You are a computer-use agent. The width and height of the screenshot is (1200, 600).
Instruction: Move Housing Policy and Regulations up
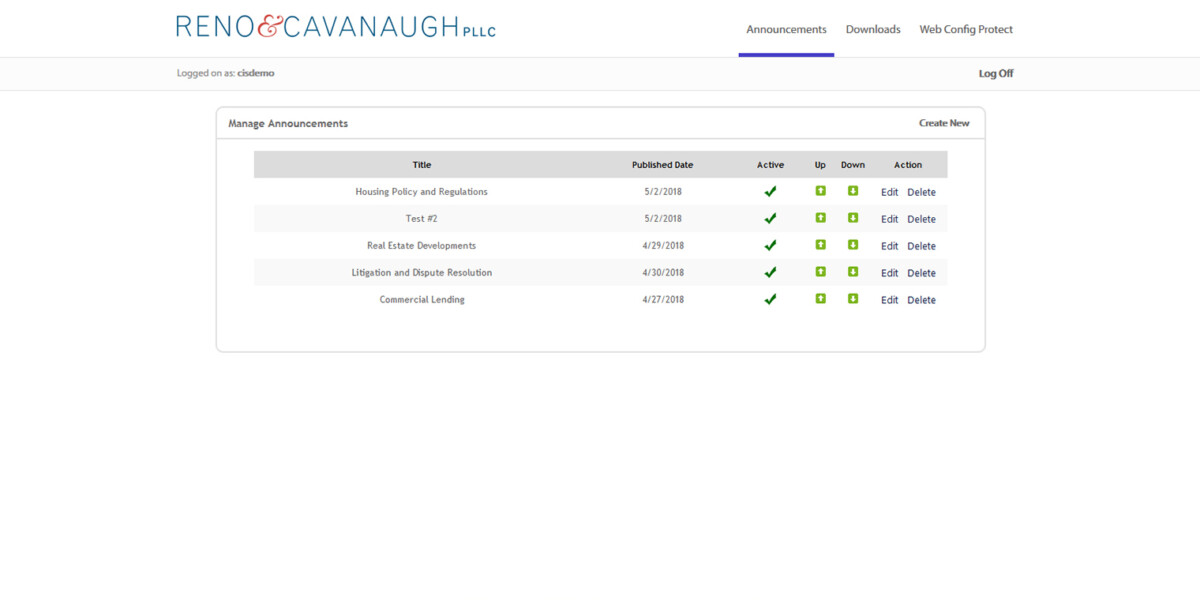[x=820, y=191]
